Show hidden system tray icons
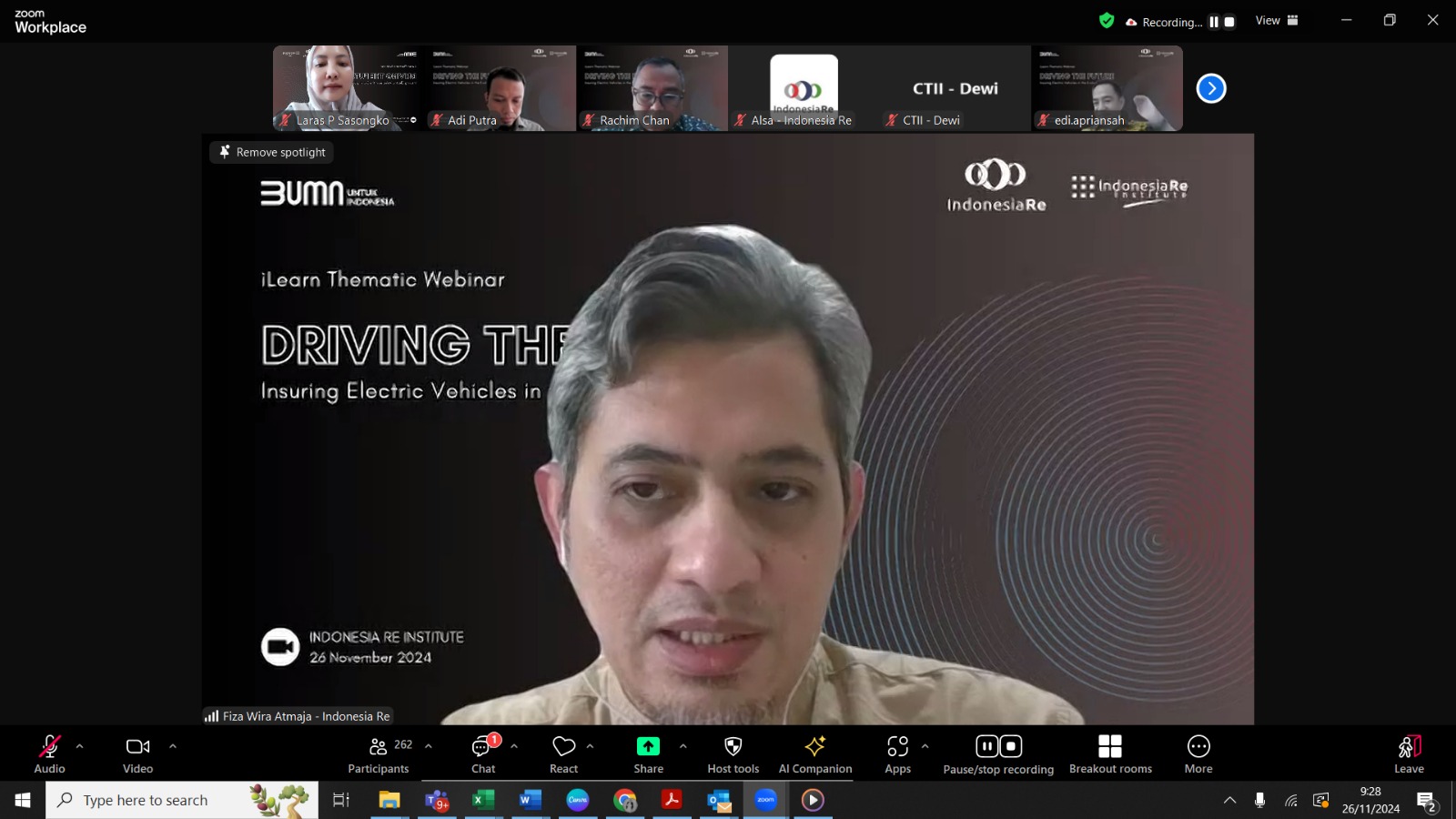Viewport: 1456px width, 819px height. (1229, 800)
